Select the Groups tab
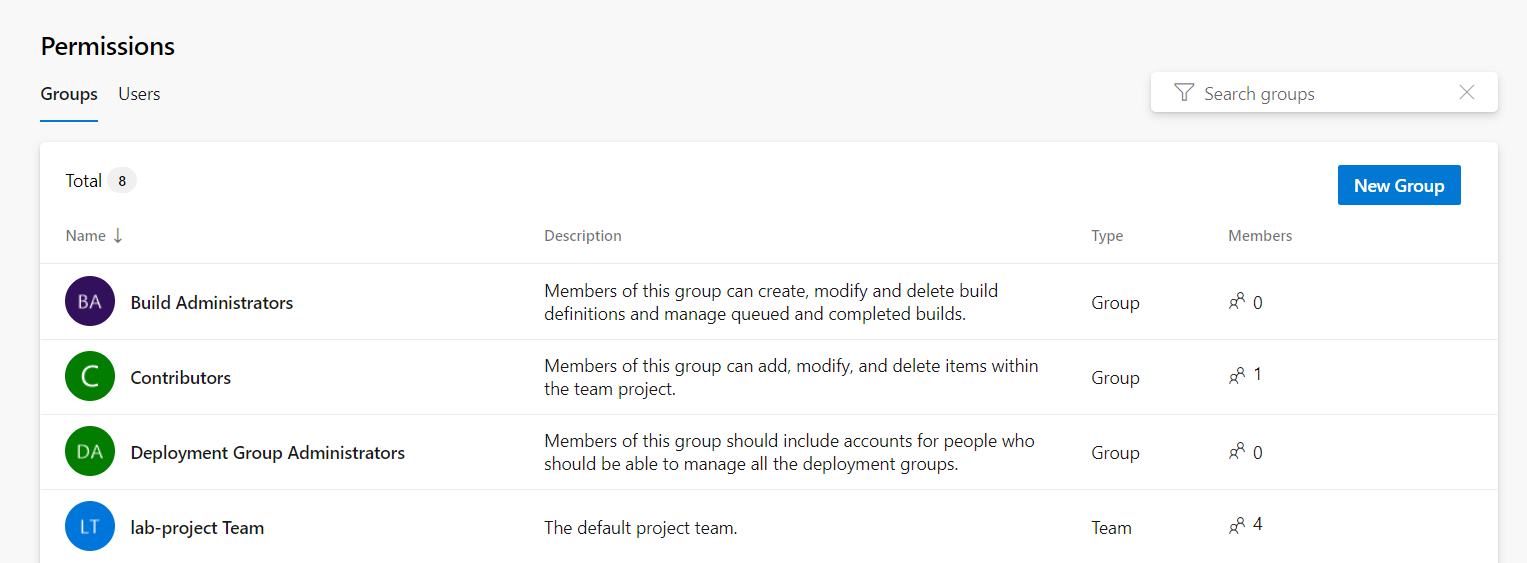 coord(69,94)
